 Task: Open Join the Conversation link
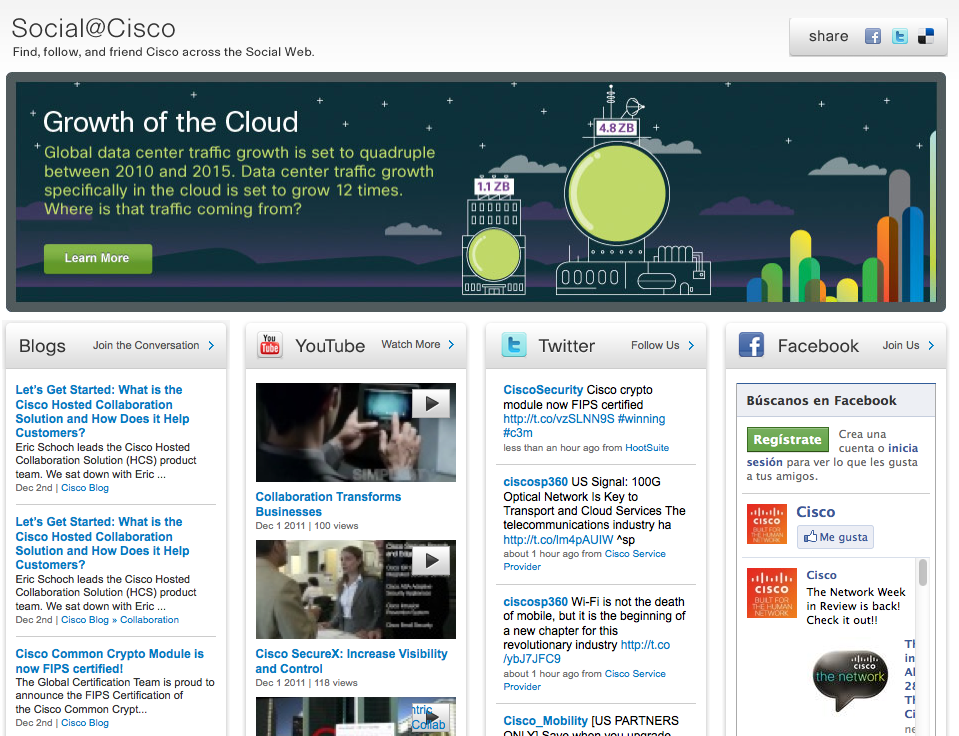(x=146, y=346)
